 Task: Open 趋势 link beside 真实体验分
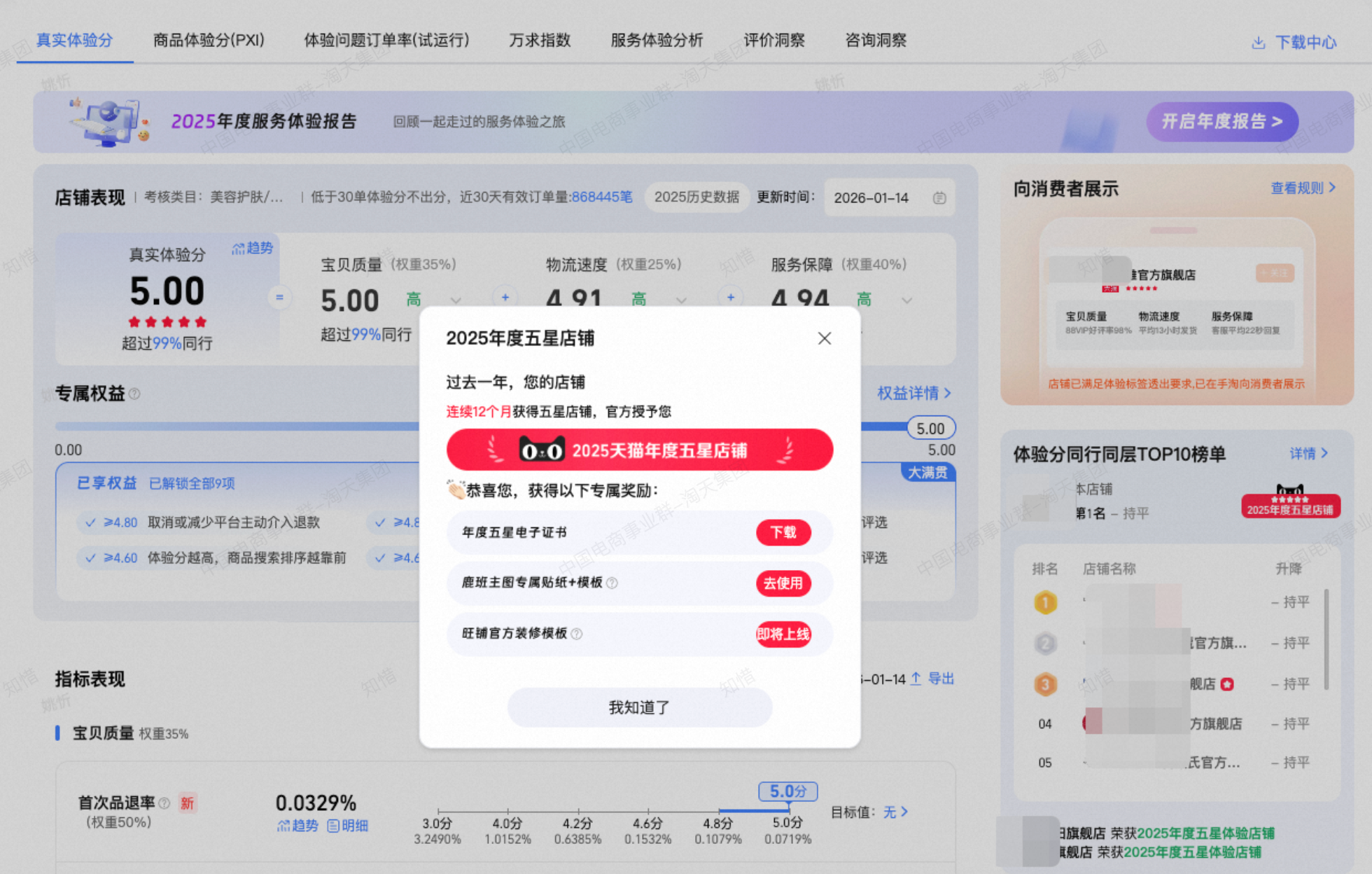pyautogui.click(x=252, y=248)
